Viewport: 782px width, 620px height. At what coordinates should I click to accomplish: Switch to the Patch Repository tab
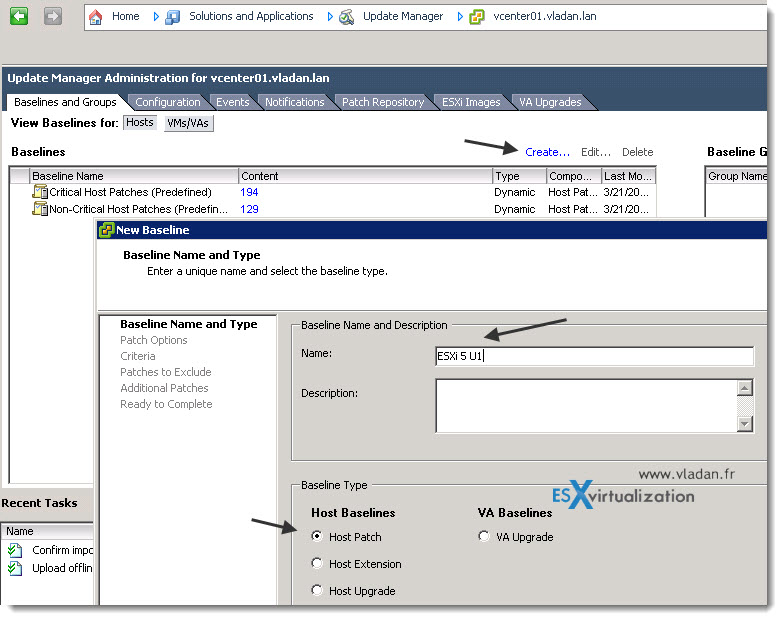click(383, 102)
